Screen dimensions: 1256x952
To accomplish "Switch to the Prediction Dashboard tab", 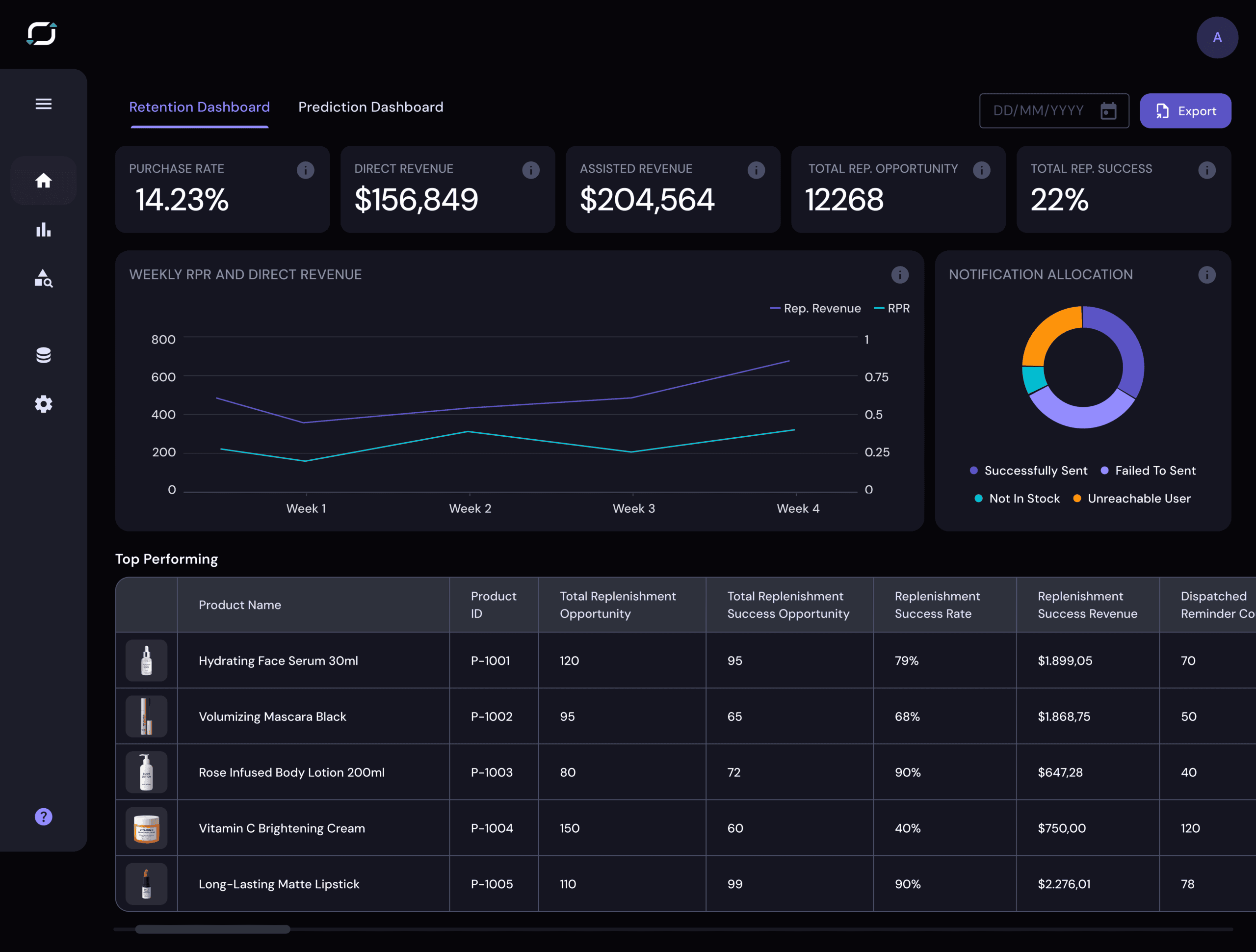I will point(370,107).
